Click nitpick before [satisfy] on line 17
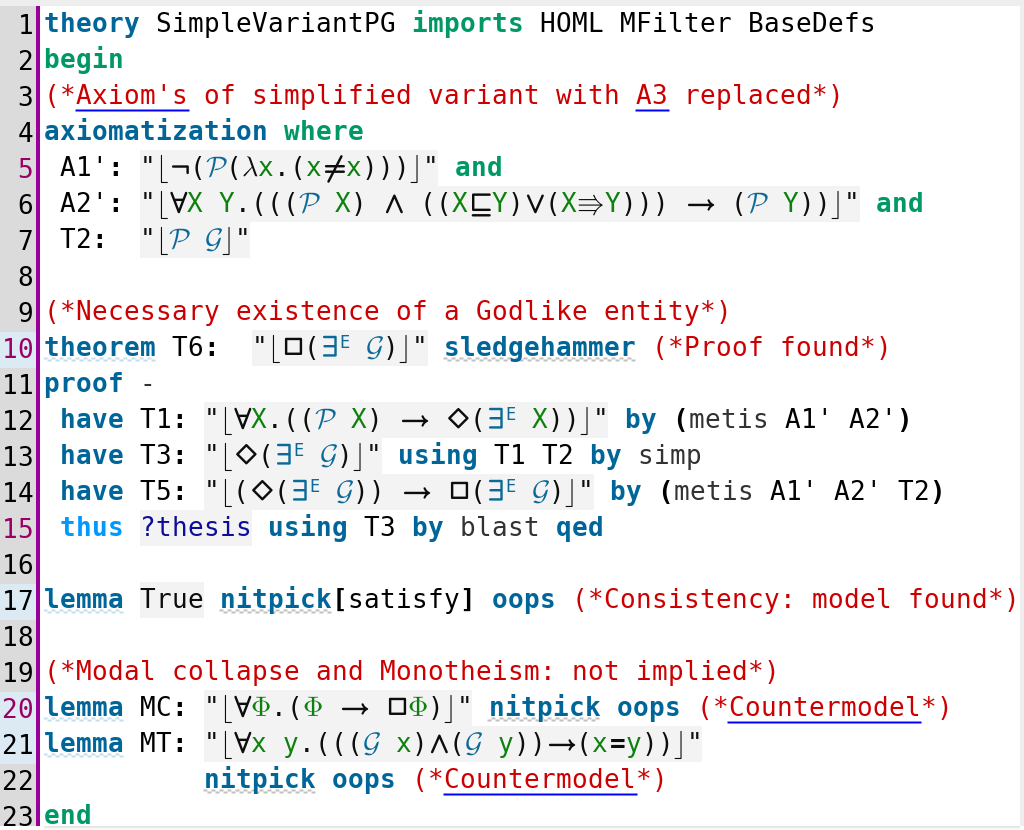Screen dimensions: 1024x830 275,600
